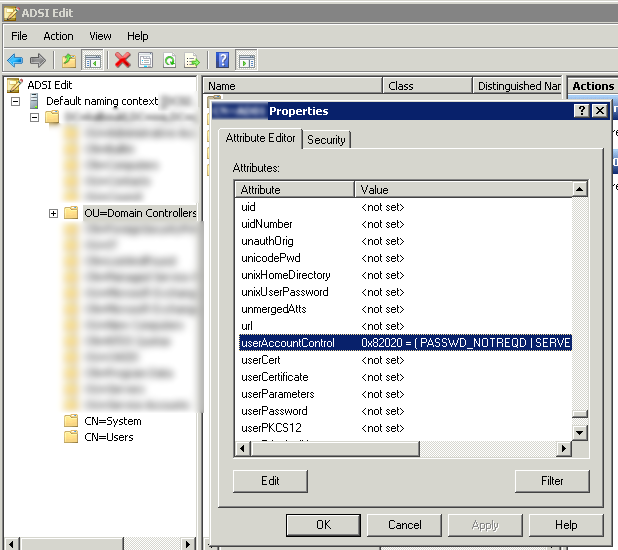Select the url attribute row
Viewport: 618px width, 550px height.
[405, 326]
